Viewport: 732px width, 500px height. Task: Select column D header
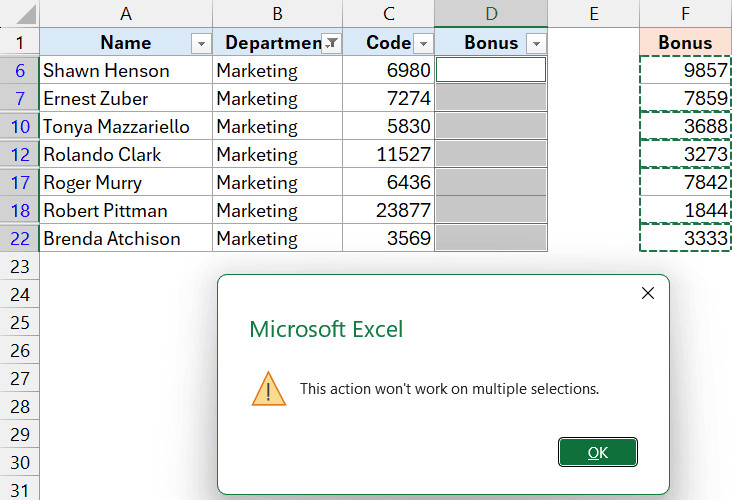click(491, 13)
